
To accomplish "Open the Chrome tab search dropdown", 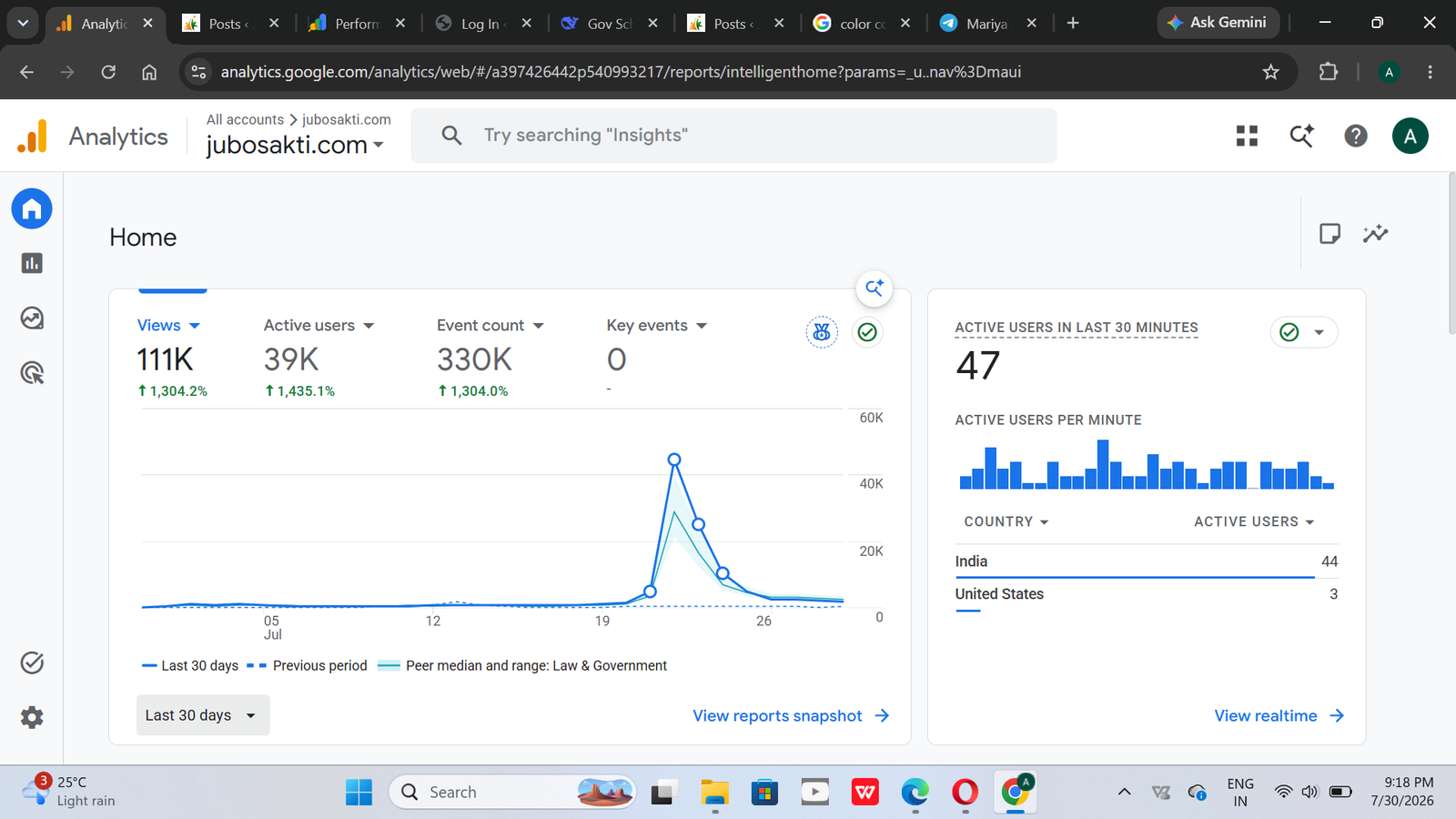I will [x=23, y=23].
